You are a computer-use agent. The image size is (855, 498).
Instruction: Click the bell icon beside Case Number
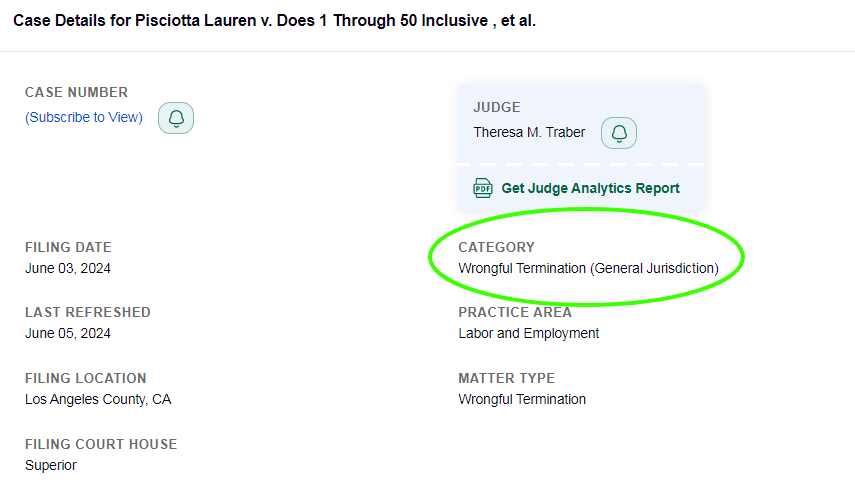click(x=176, y=118)
